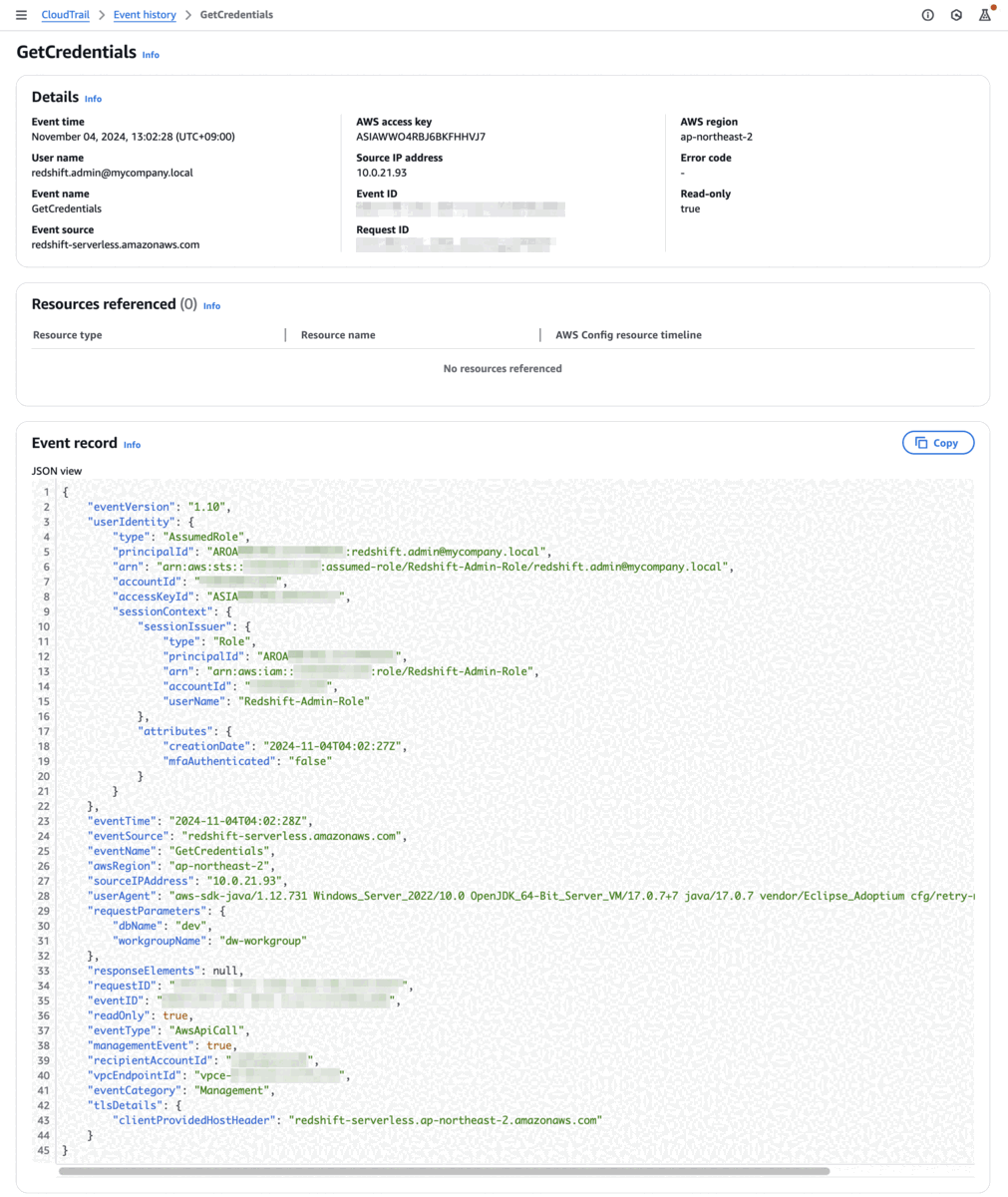Screen dimensions: 1008x1197
Task: Click the vpcEndpointId JSON line
Action: 218,1075
